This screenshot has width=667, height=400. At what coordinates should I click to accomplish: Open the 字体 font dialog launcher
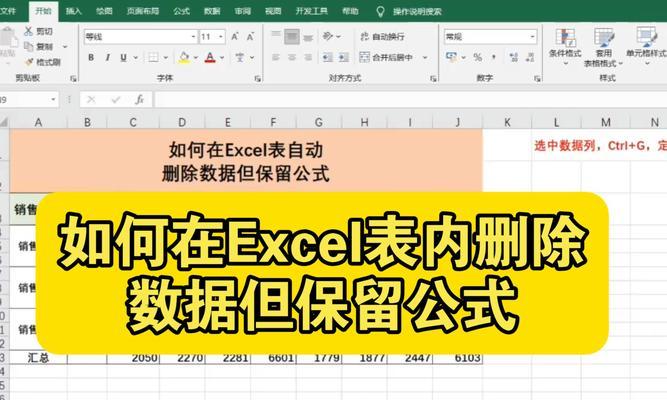coord(257,79)
